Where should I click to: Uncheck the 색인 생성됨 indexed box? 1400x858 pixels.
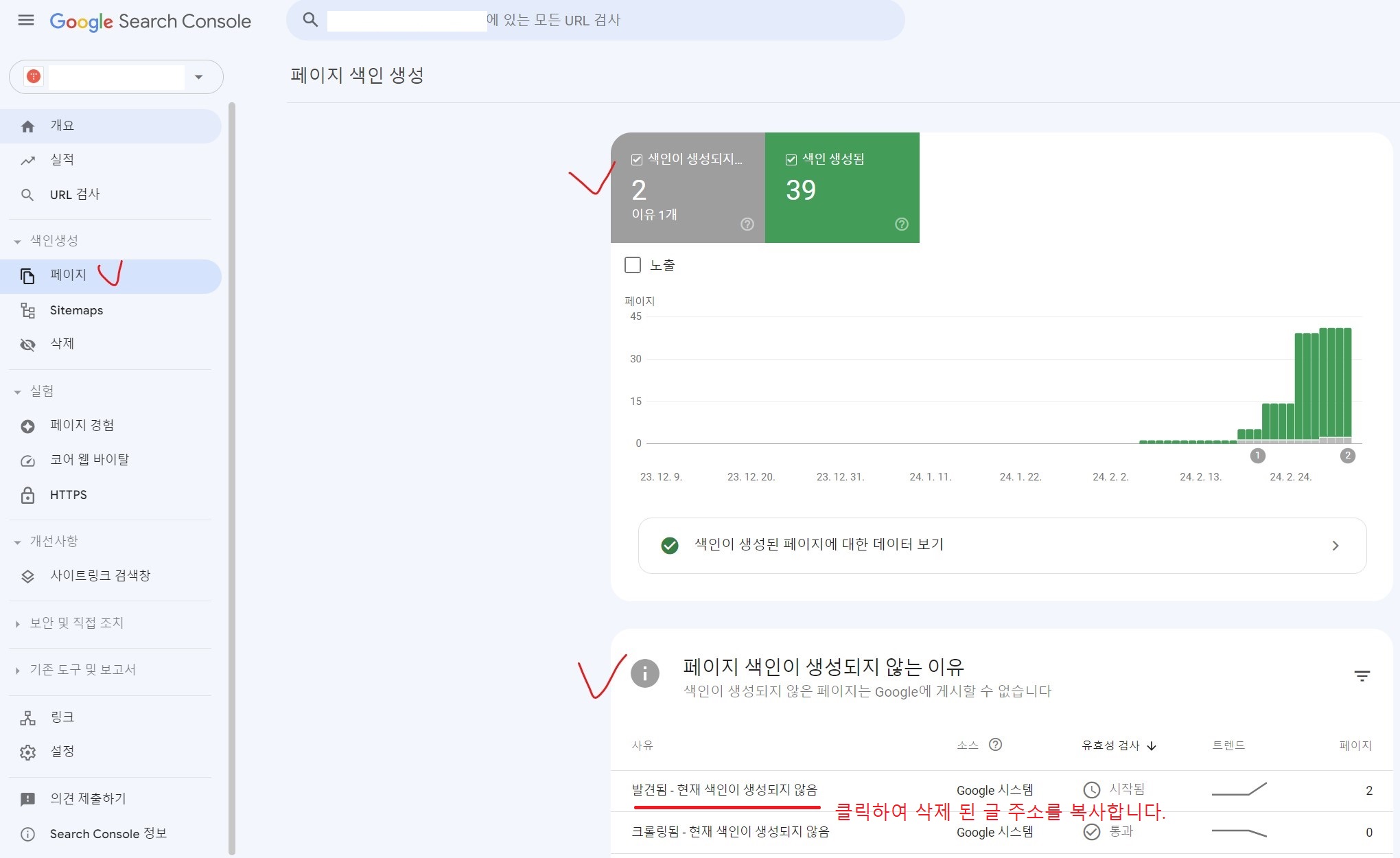(791, 159)
